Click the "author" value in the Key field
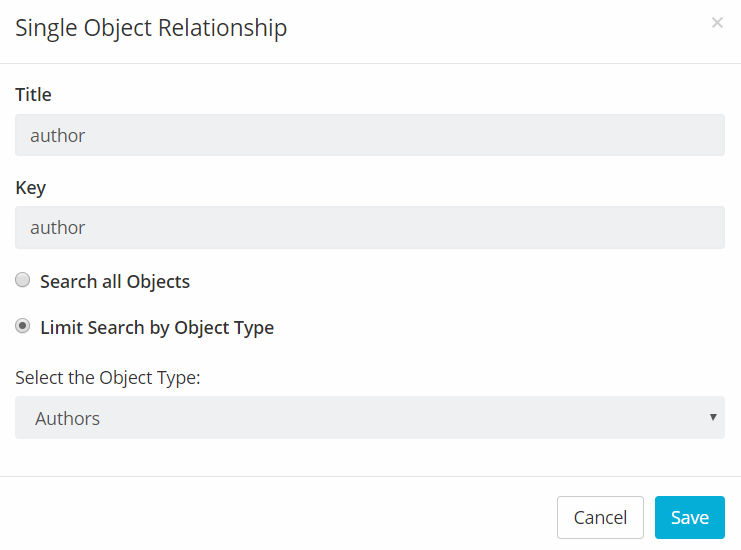This screenshot has height=550, width=741. [x=58, y=228]
